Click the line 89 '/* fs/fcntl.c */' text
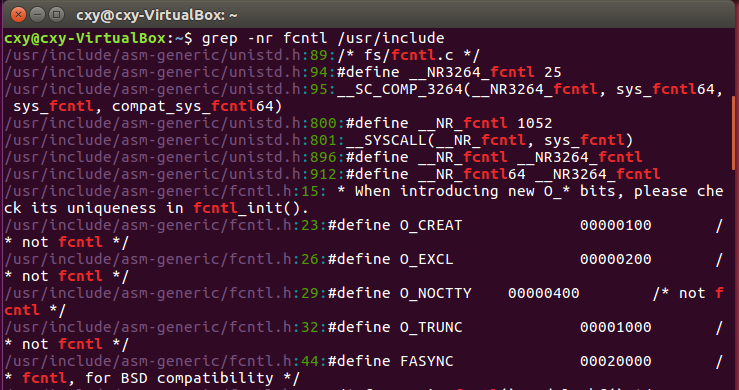Screen dimensions: 739x390 [408, 56]
